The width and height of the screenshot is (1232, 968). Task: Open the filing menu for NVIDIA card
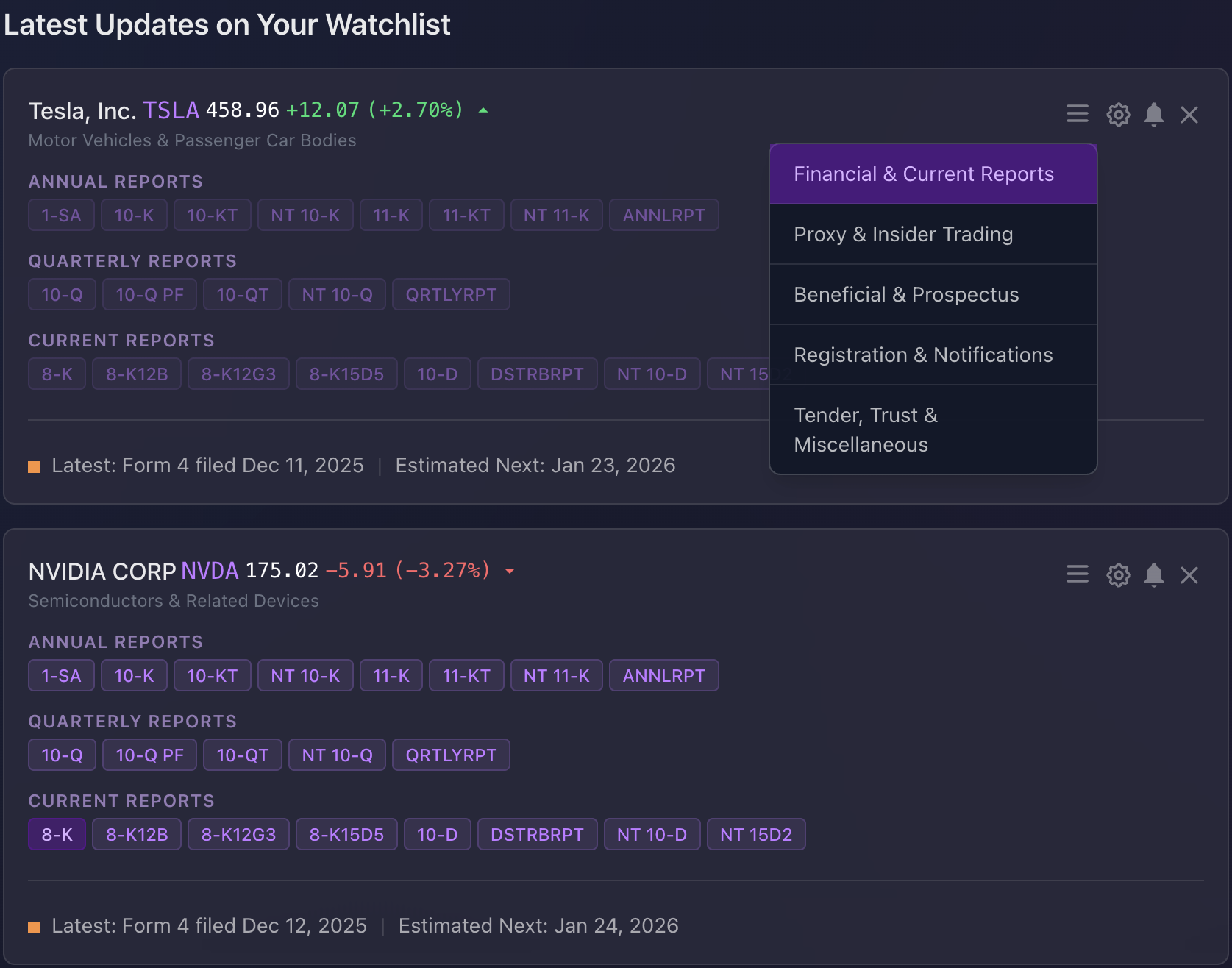1077,574
